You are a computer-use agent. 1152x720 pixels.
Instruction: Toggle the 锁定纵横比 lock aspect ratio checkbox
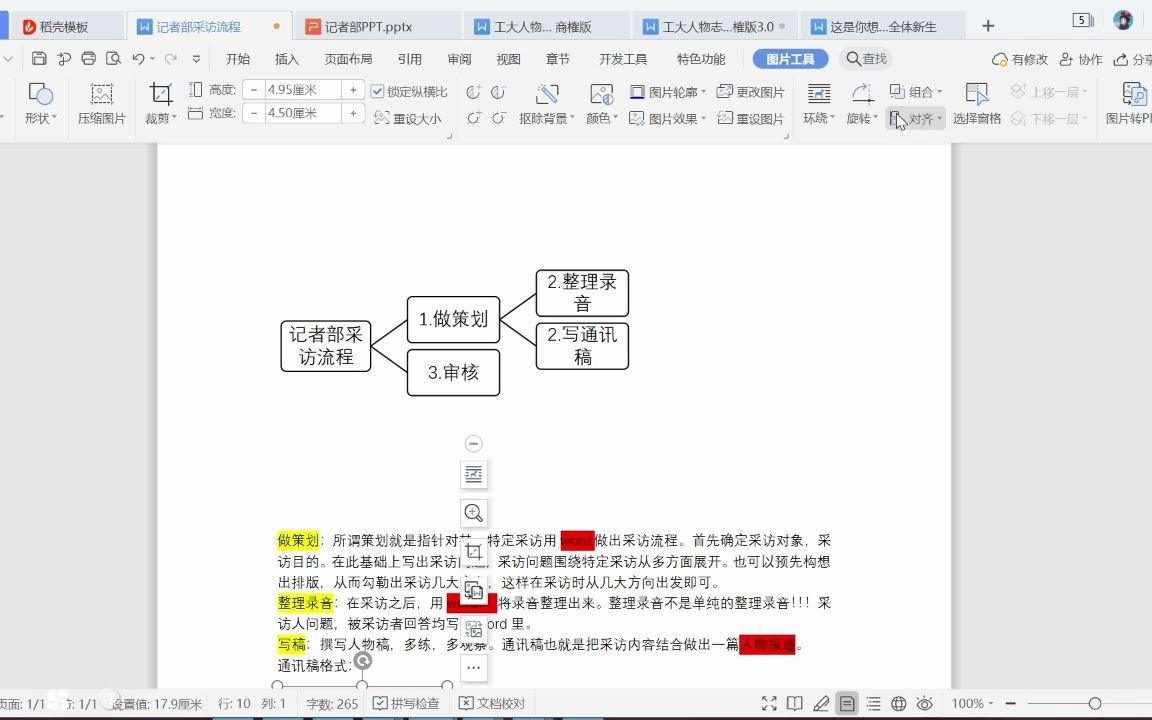click(x=377, y=91)
